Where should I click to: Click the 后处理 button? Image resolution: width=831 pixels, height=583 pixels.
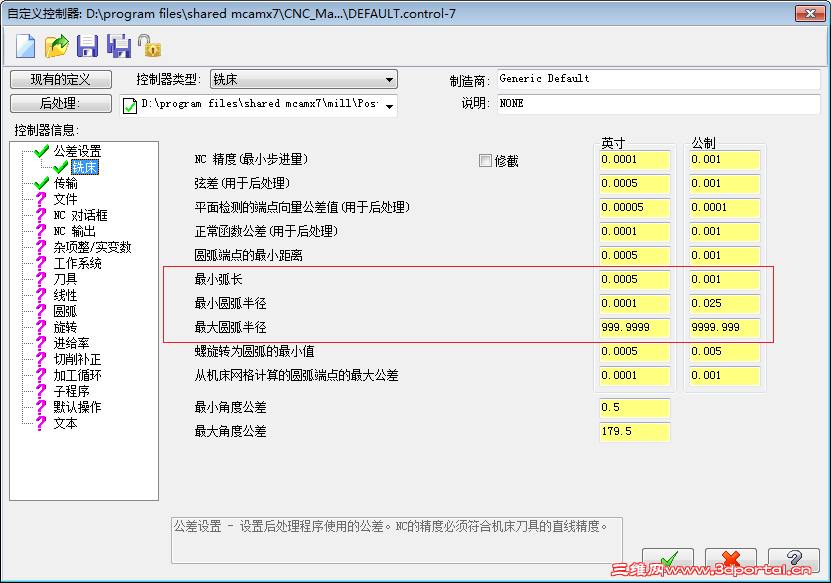point(60,103)
